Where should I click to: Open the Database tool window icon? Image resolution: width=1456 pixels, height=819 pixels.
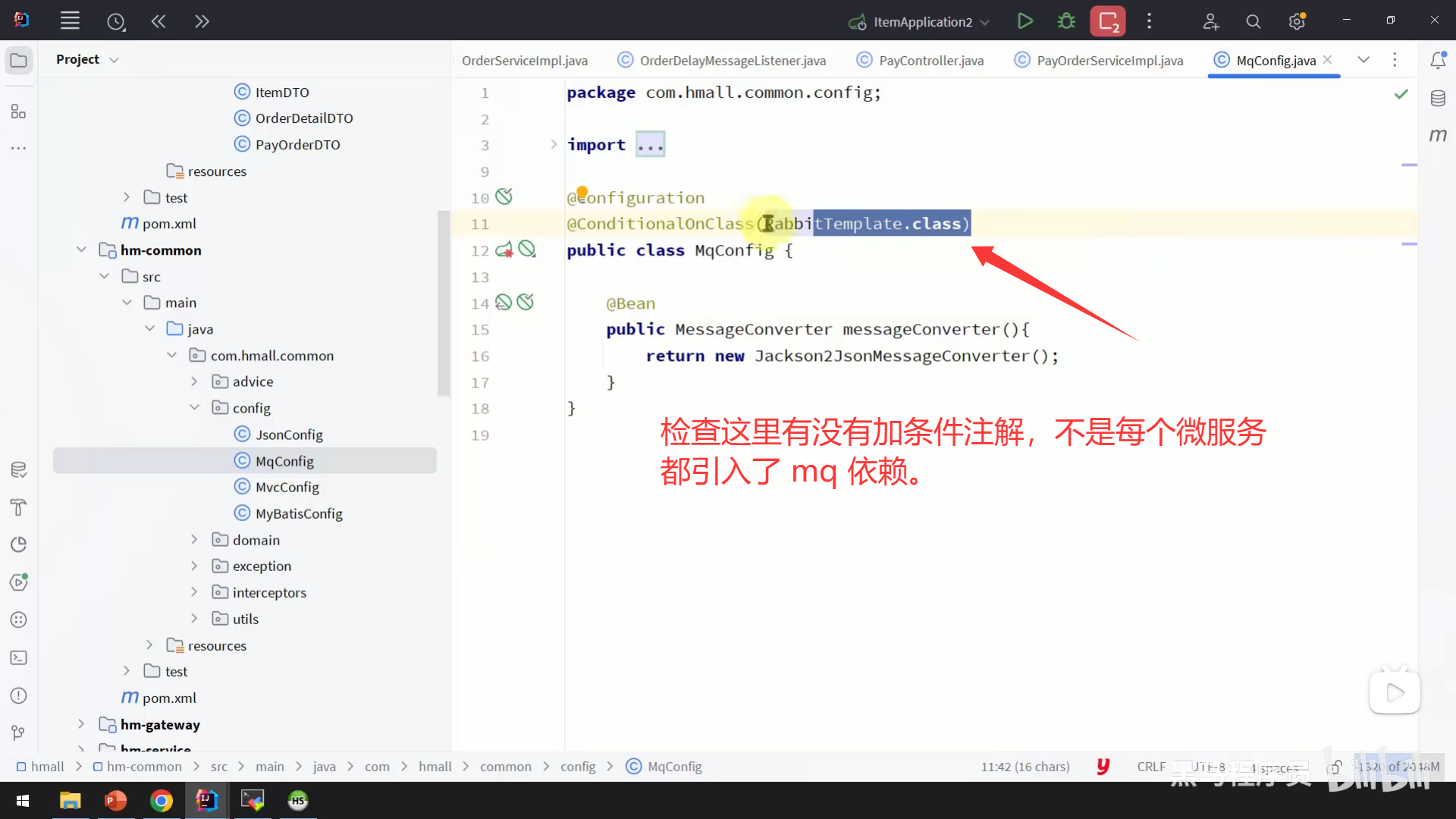[x=1438, y=99]
